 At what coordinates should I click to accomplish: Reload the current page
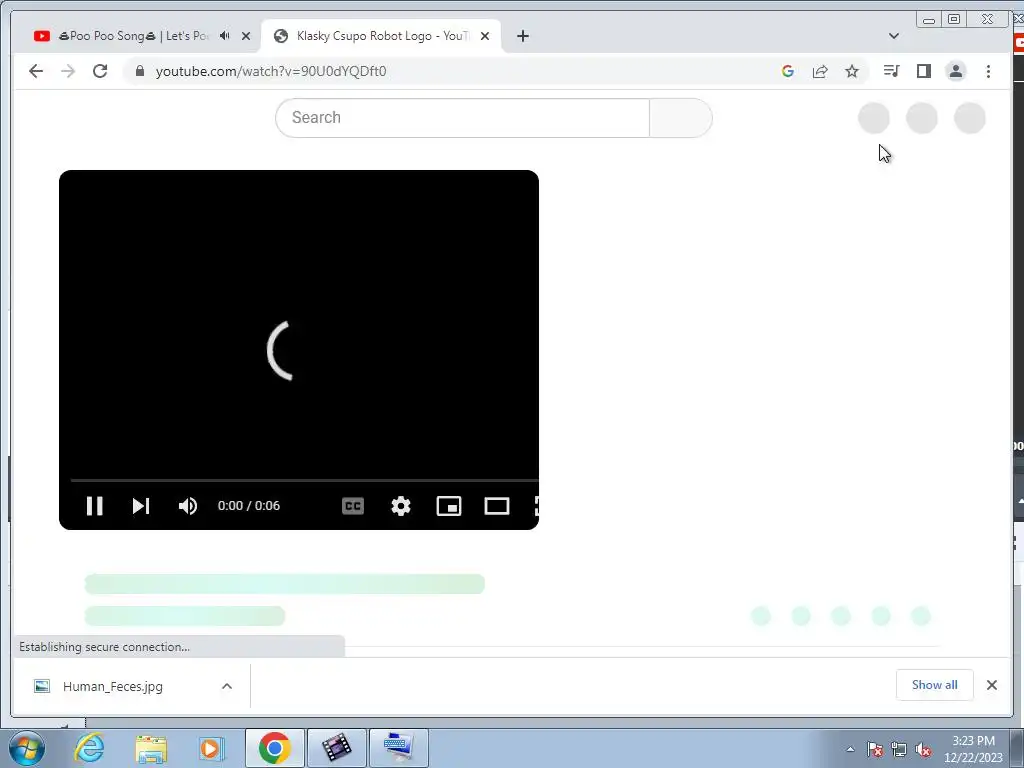click(x=100, y=71)
